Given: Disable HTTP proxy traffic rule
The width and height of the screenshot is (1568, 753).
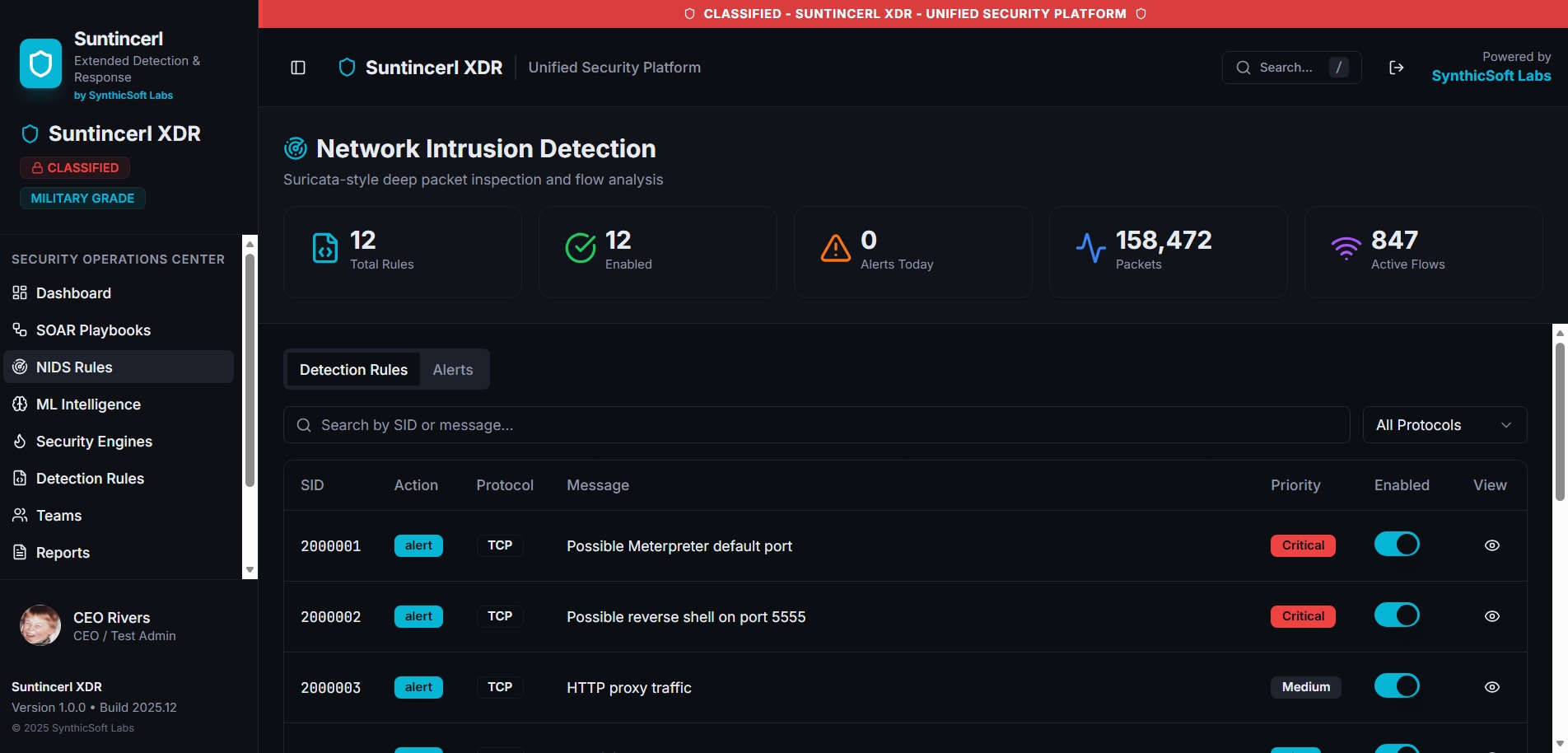Looking at the screenshot, I should pos(1397,685).
